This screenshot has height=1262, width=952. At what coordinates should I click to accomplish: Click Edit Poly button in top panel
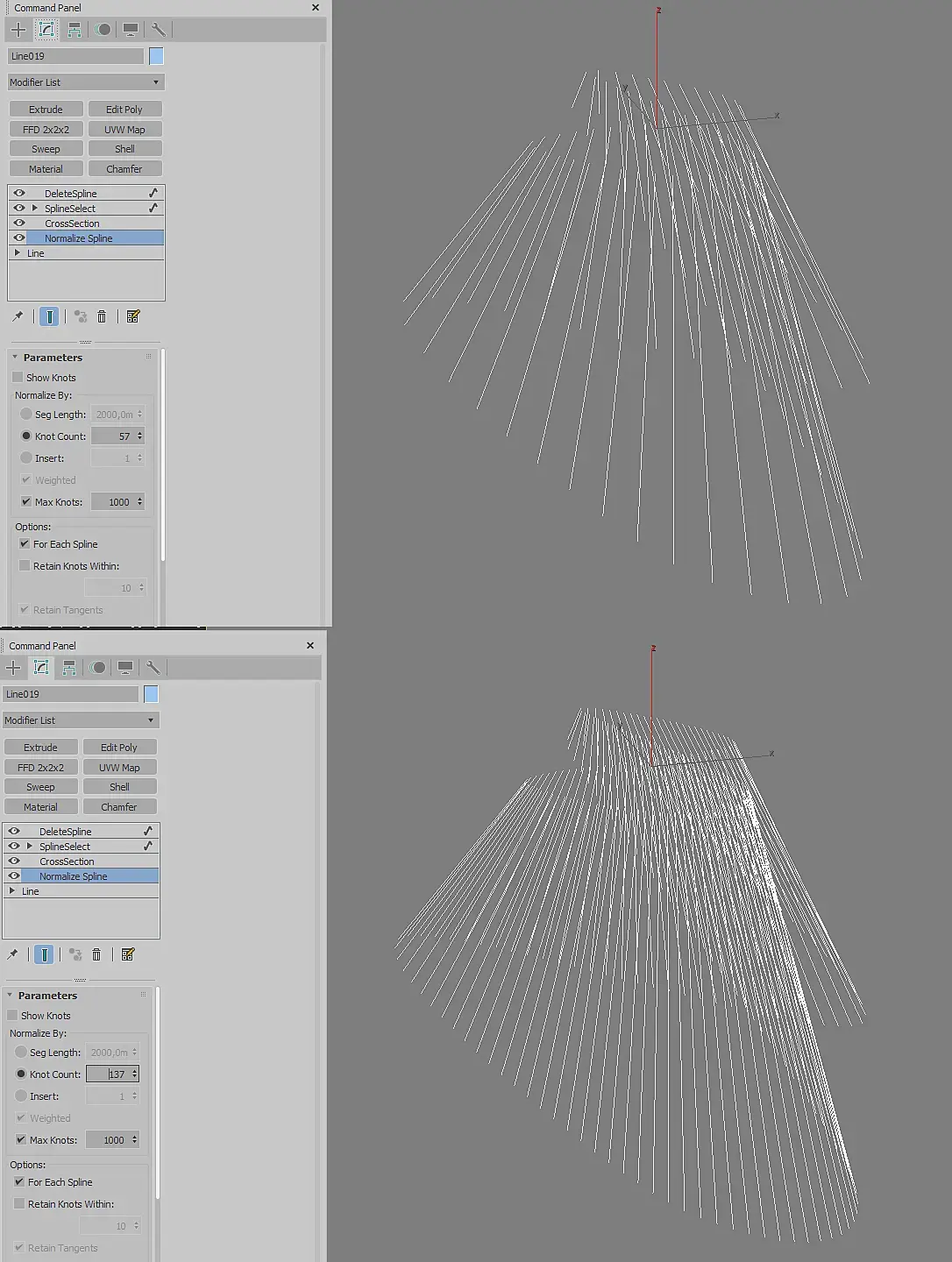124,110
